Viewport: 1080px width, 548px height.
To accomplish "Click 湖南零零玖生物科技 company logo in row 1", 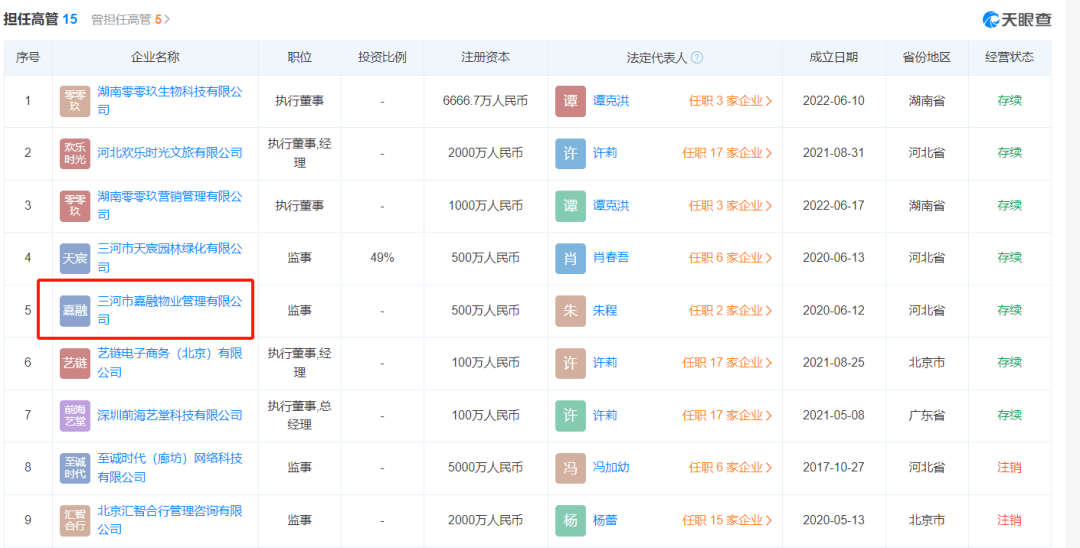I will (75, 101).
